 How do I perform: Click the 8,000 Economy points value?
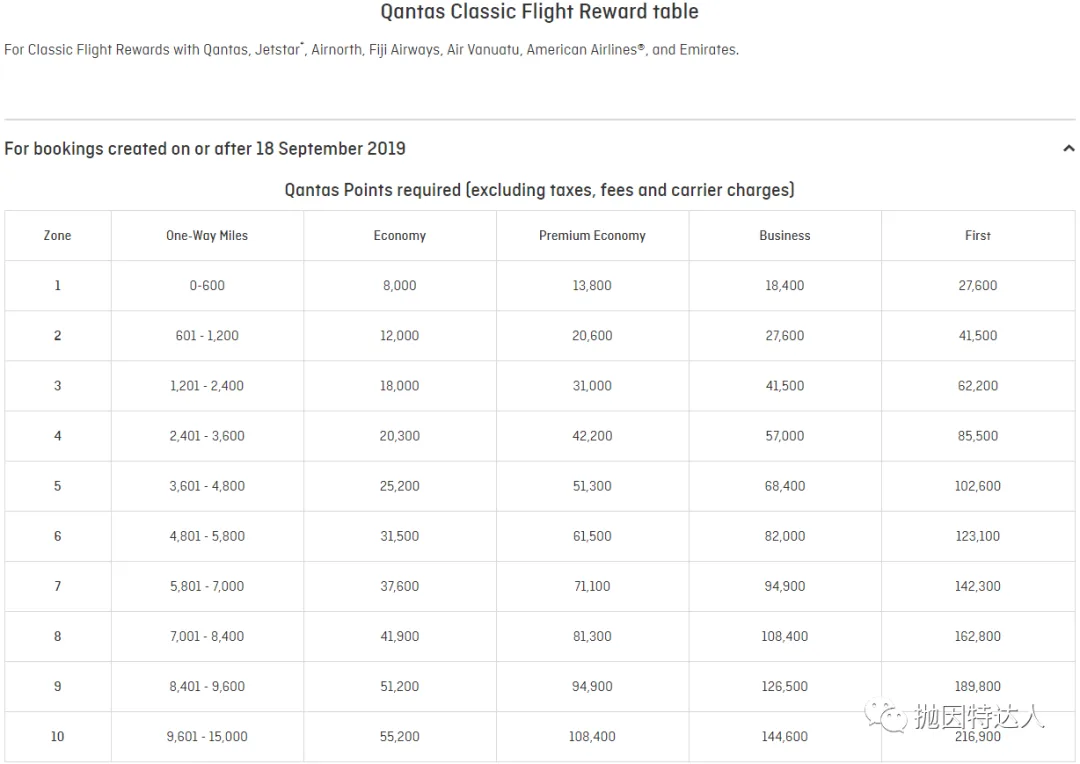(399, 285)
